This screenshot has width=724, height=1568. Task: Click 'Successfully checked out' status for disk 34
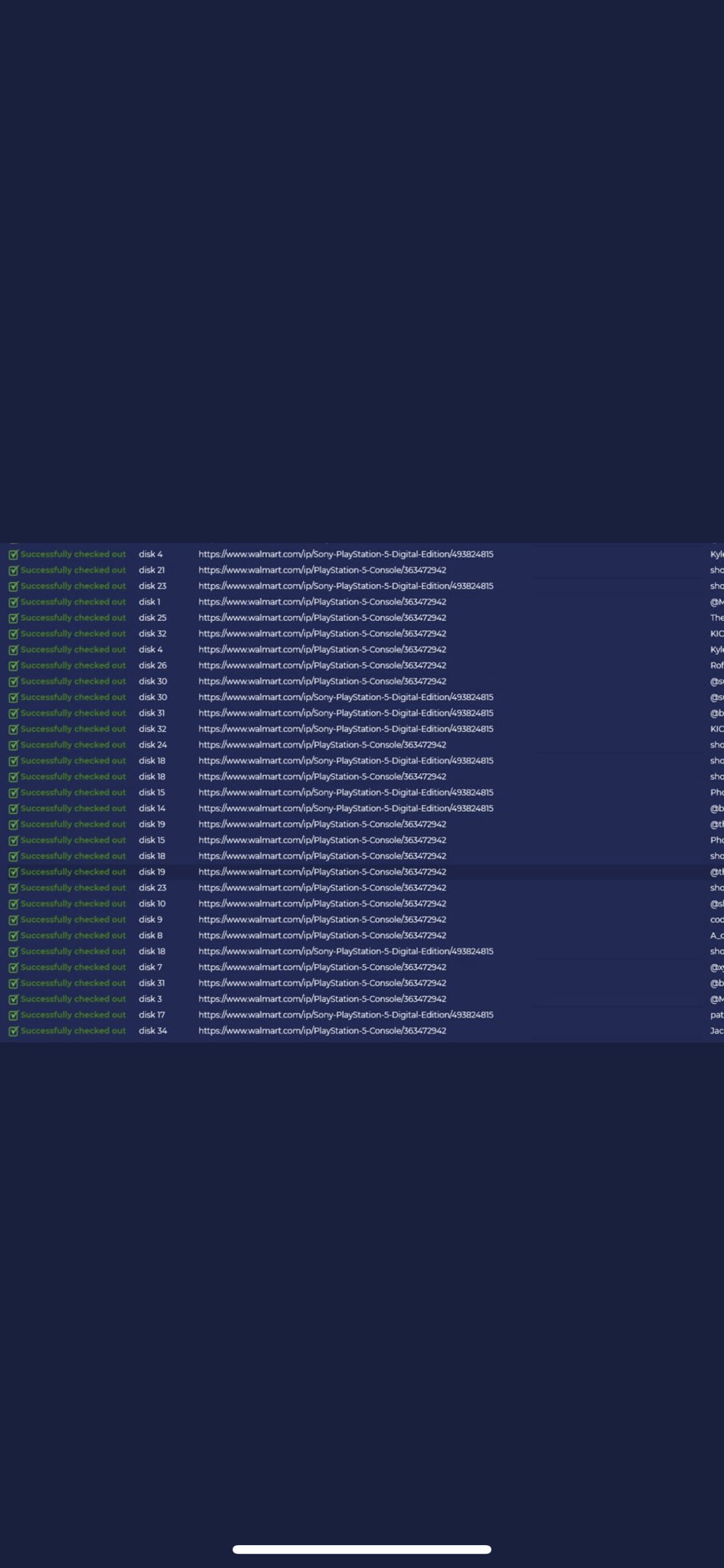tap(73, 1031)
